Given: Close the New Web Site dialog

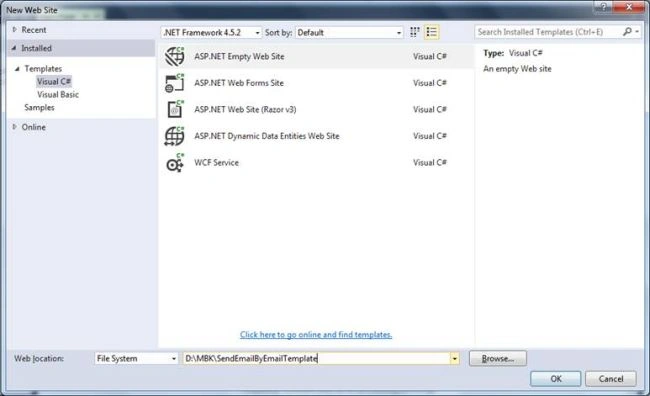Looking at the screenshot, I should [x=628, y=7].
